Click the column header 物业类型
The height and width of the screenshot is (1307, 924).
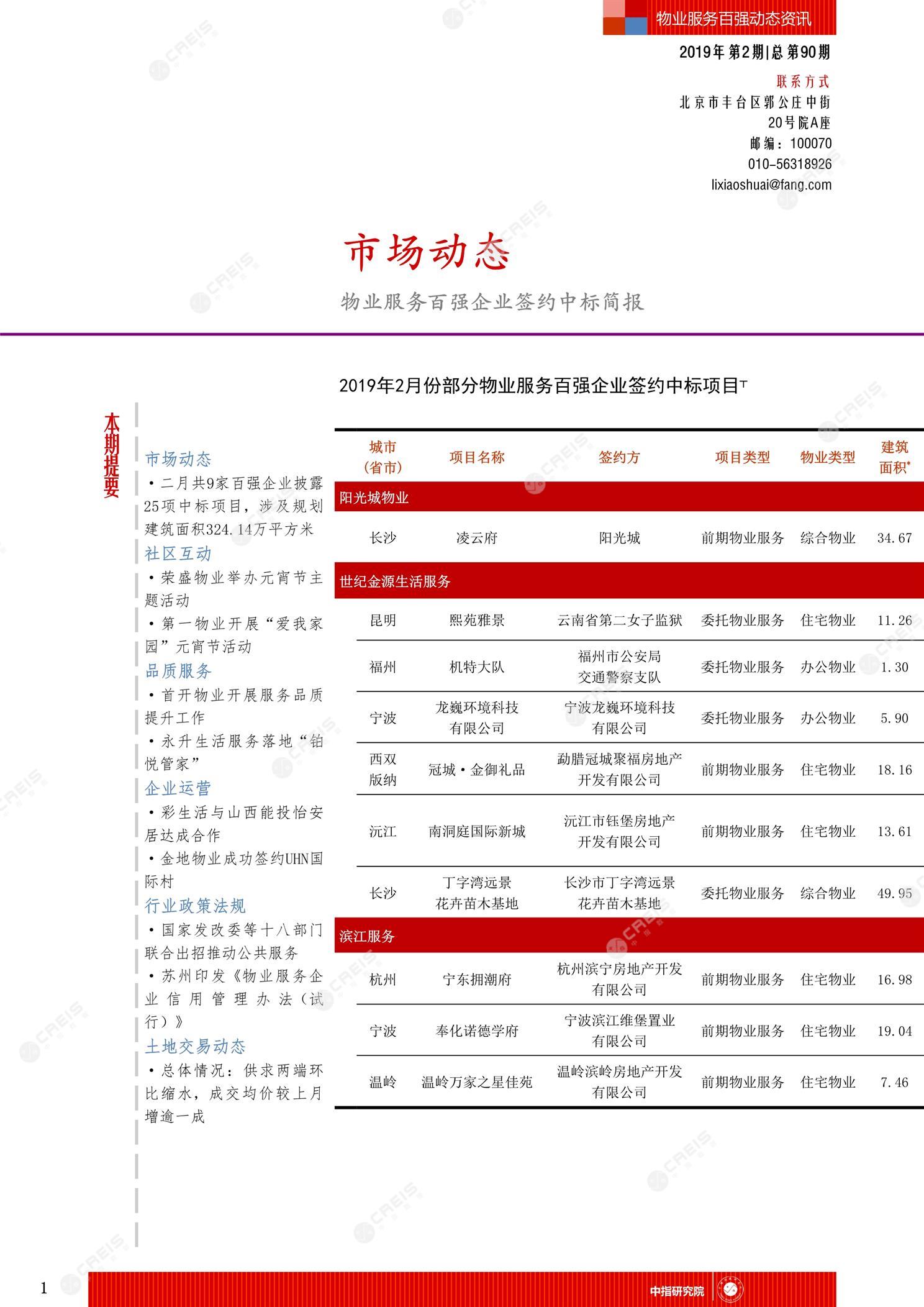pyautogui.click(x=828, y=457)
